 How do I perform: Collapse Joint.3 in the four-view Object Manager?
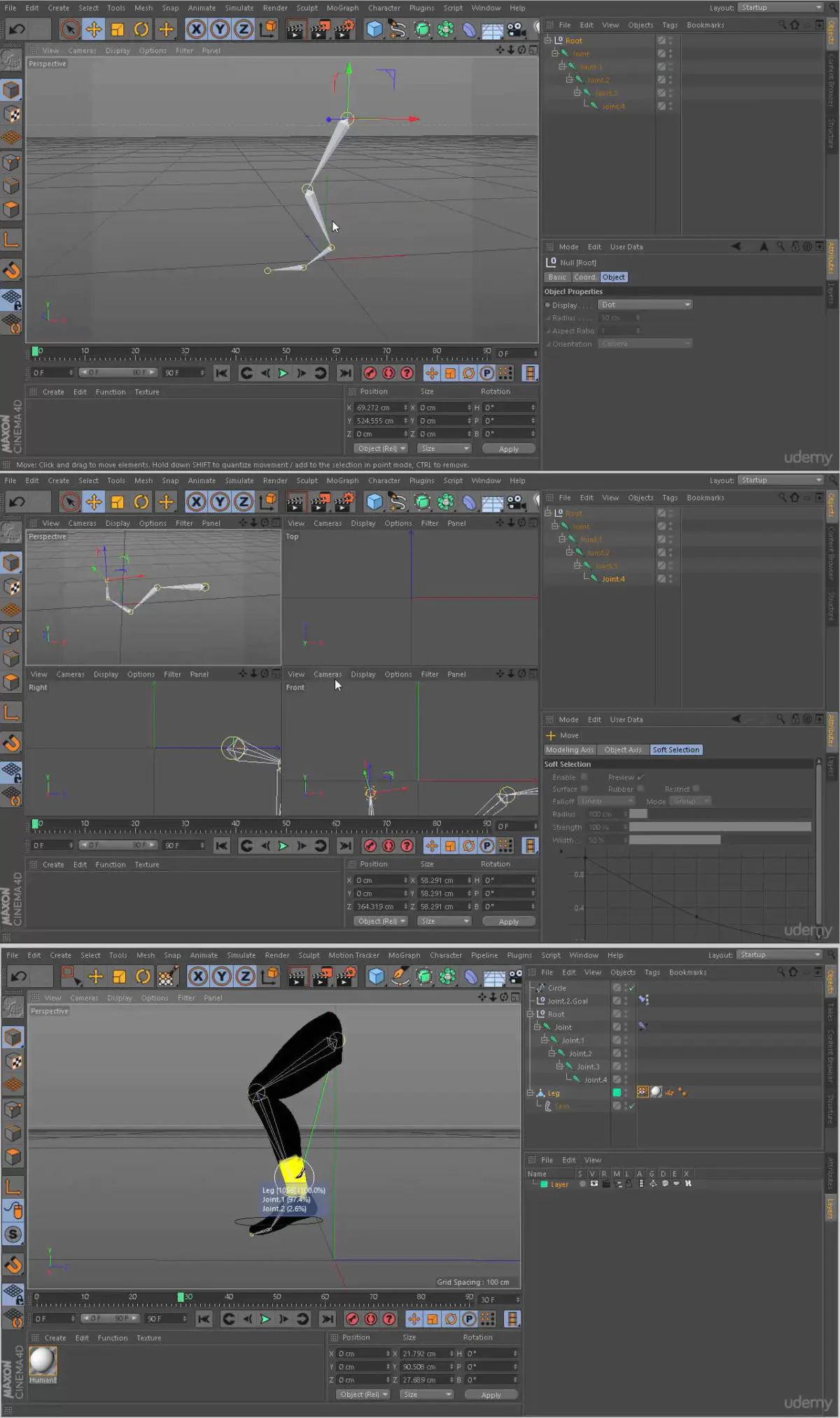tap(577, 566)
